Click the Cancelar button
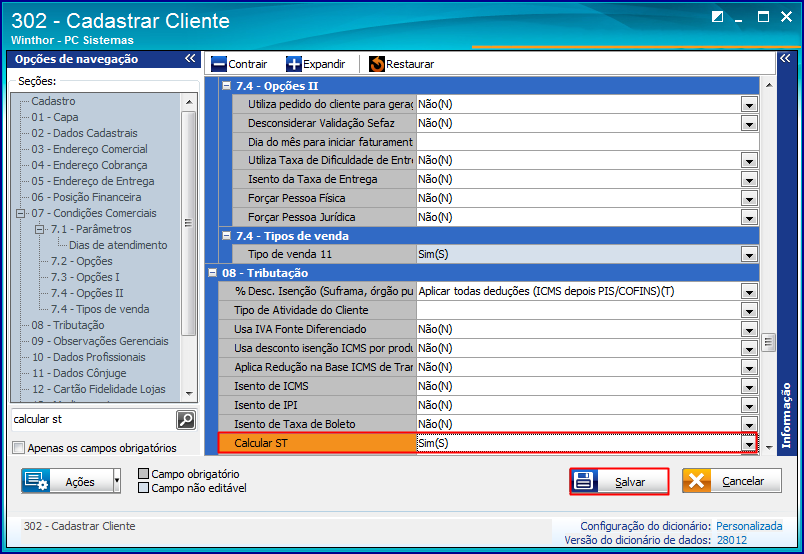Screen dimensions: 804x554 (x=732, y=481)
